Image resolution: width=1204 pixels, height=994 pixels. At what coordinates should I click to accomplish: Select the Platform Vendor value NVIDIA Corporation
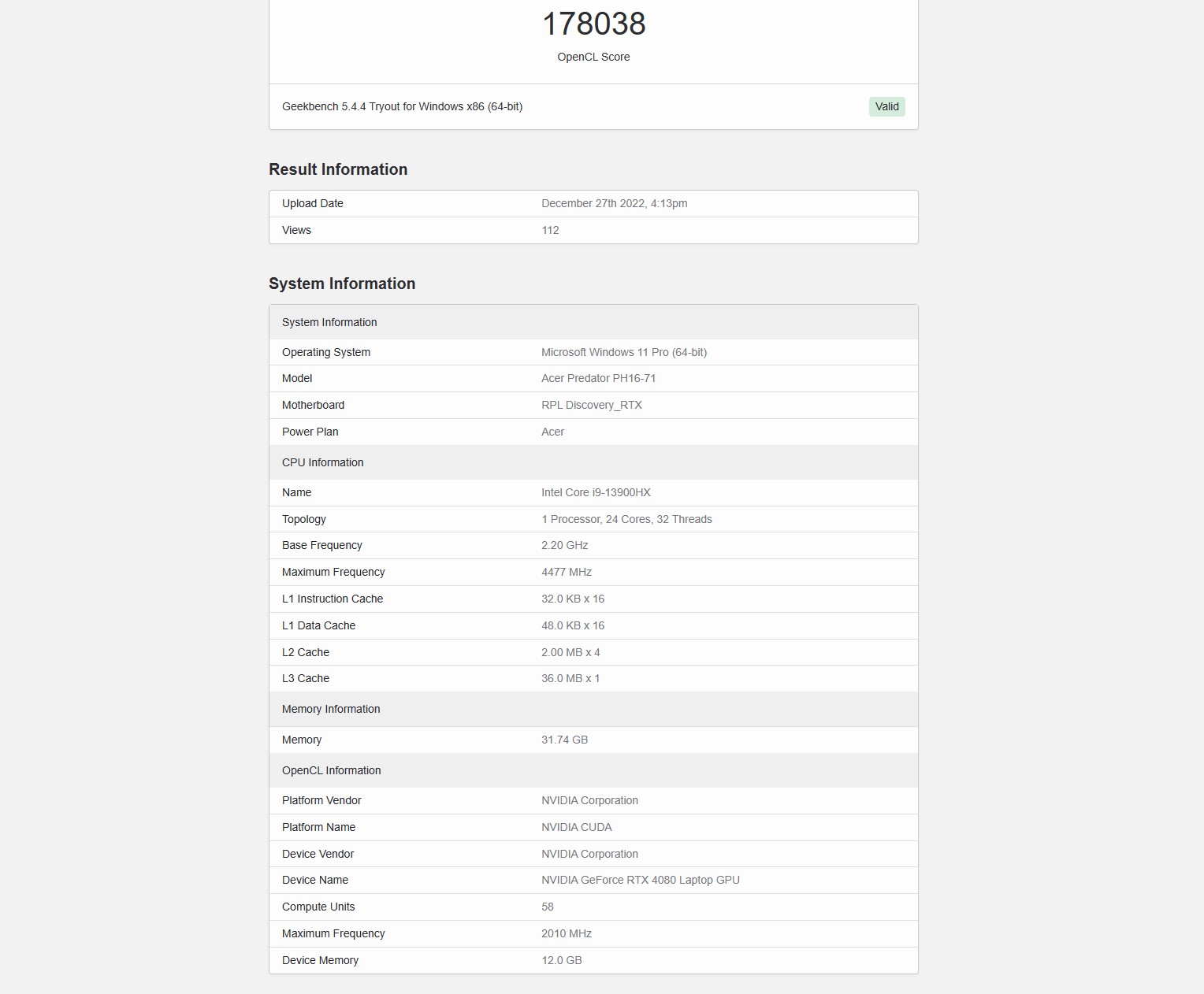pyautogui.click(x=589, y=800)
